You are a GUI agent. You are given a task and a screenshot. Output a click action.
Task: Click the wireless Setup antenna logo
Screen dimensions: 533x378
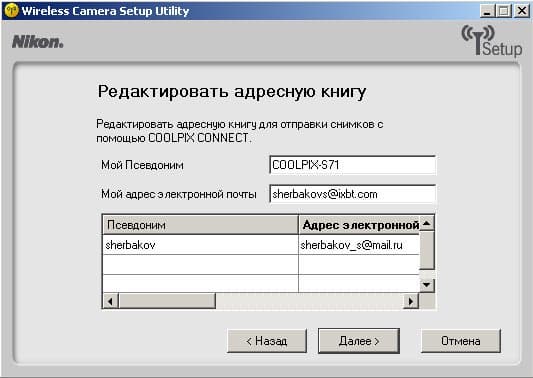pos(492,40)
